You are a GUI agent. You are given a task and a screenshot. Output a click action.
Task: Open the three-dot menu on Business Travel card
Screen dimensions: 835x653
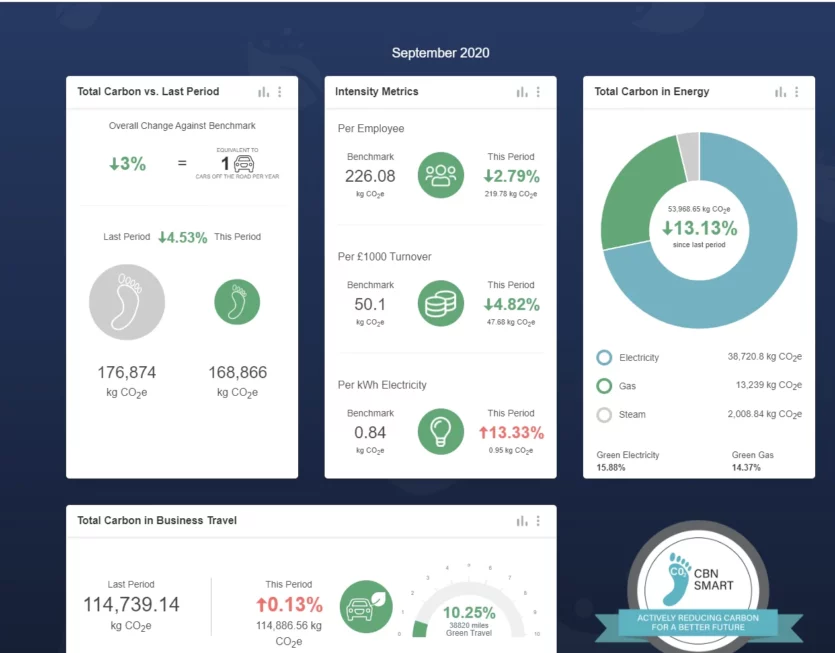pos(538,521)
